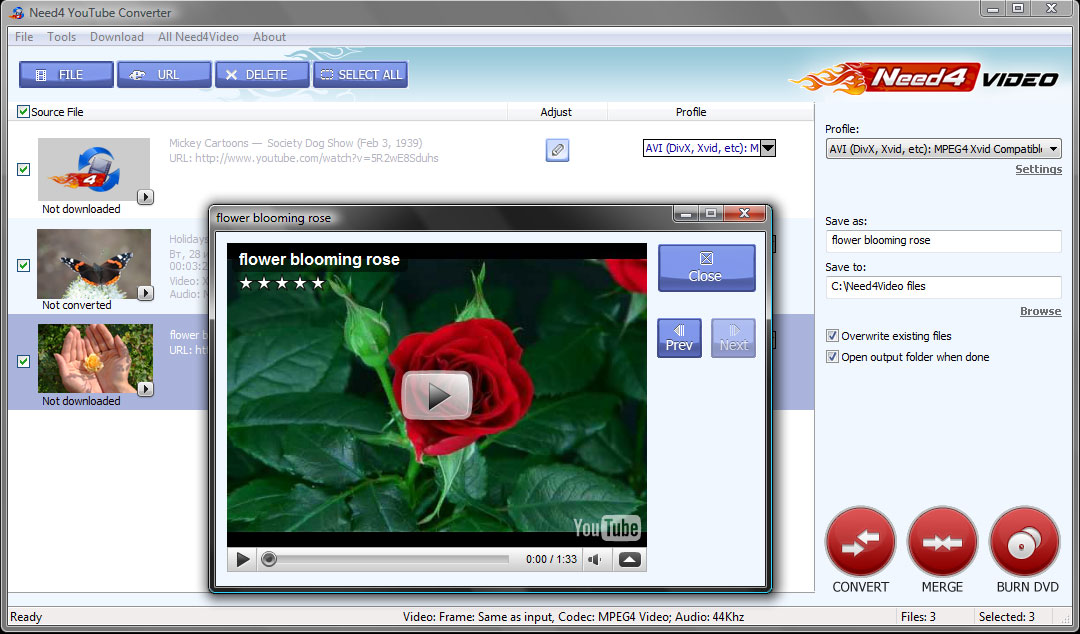
Task: Expand player options with the up-arrow icon
Action: coord(630,559)
